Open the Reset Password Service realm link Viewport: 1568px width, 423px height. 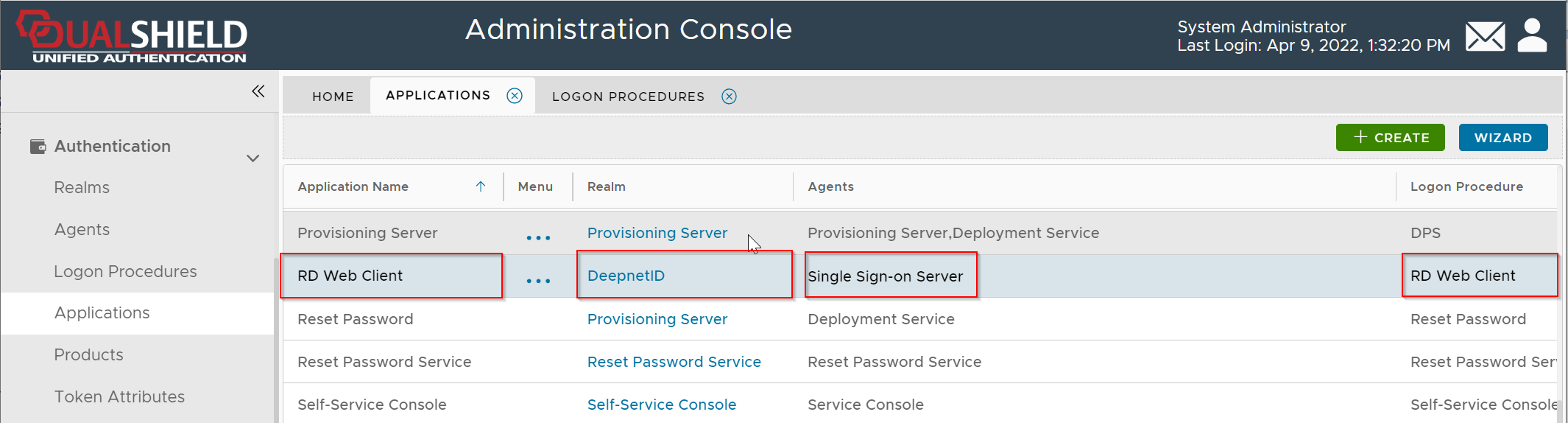[x=674, y=362]
